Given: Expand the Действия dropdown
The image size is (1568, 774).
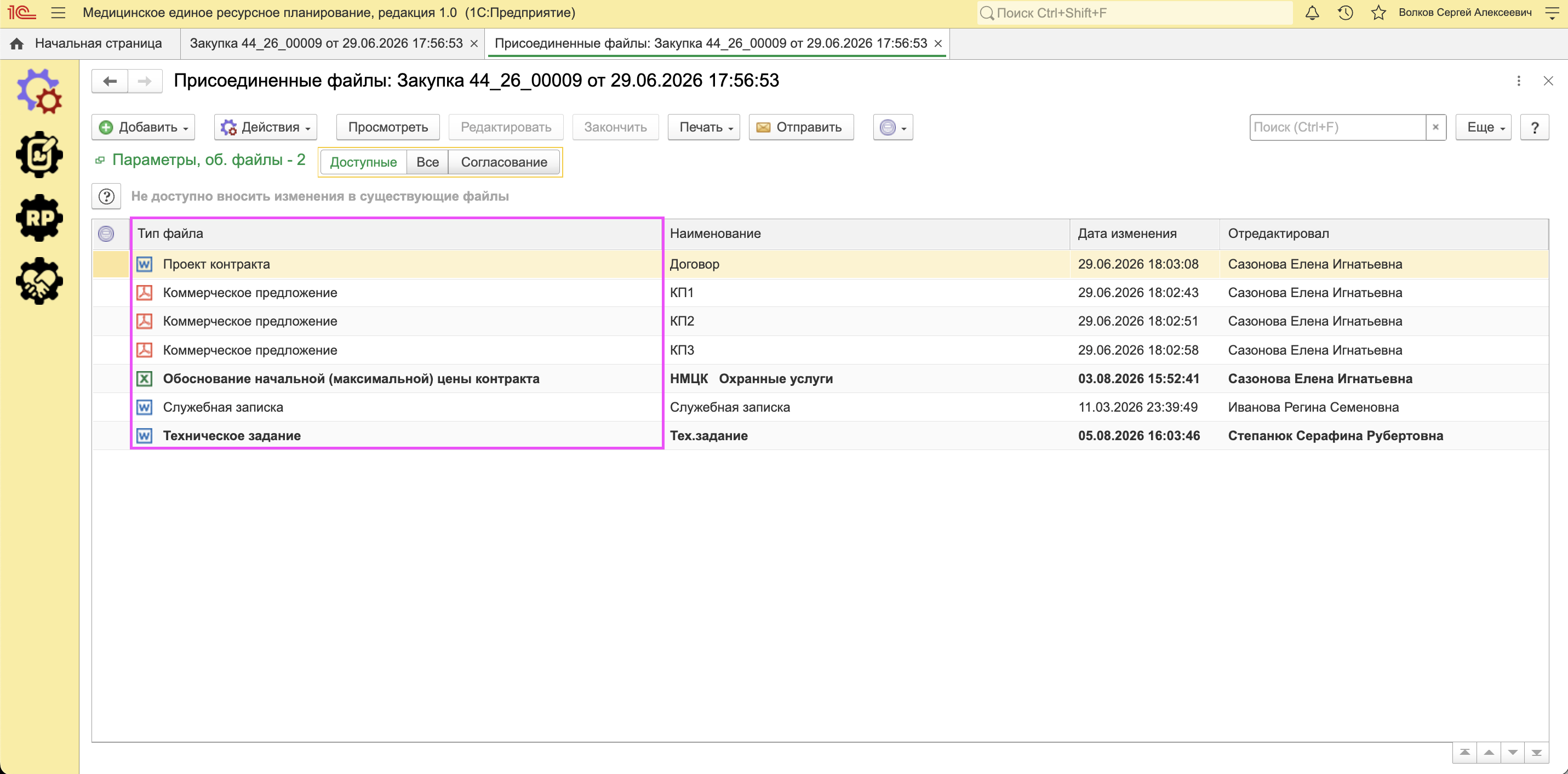Looking at the screenshot, I should (x=265, y=127).
